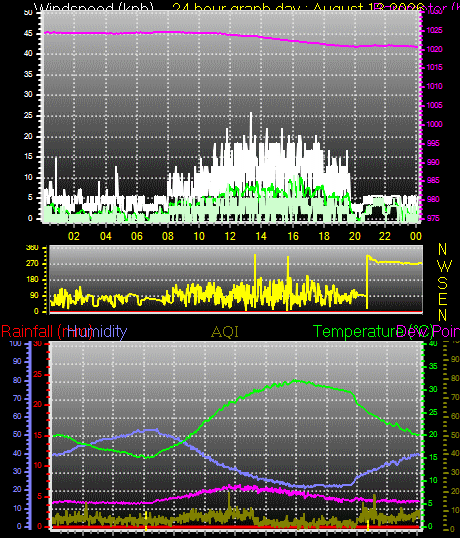Click the yellow direction jump near 21 hours
460x538 pixels.
click(x=367, y=281)
